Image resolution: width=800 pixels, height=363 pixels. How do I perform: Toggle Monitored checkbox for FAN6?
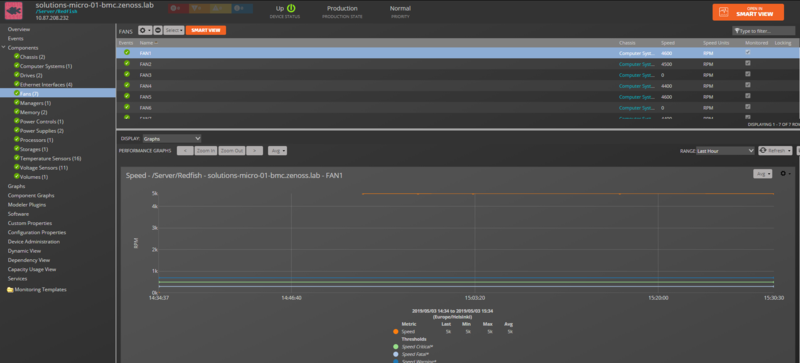(748, 107)
